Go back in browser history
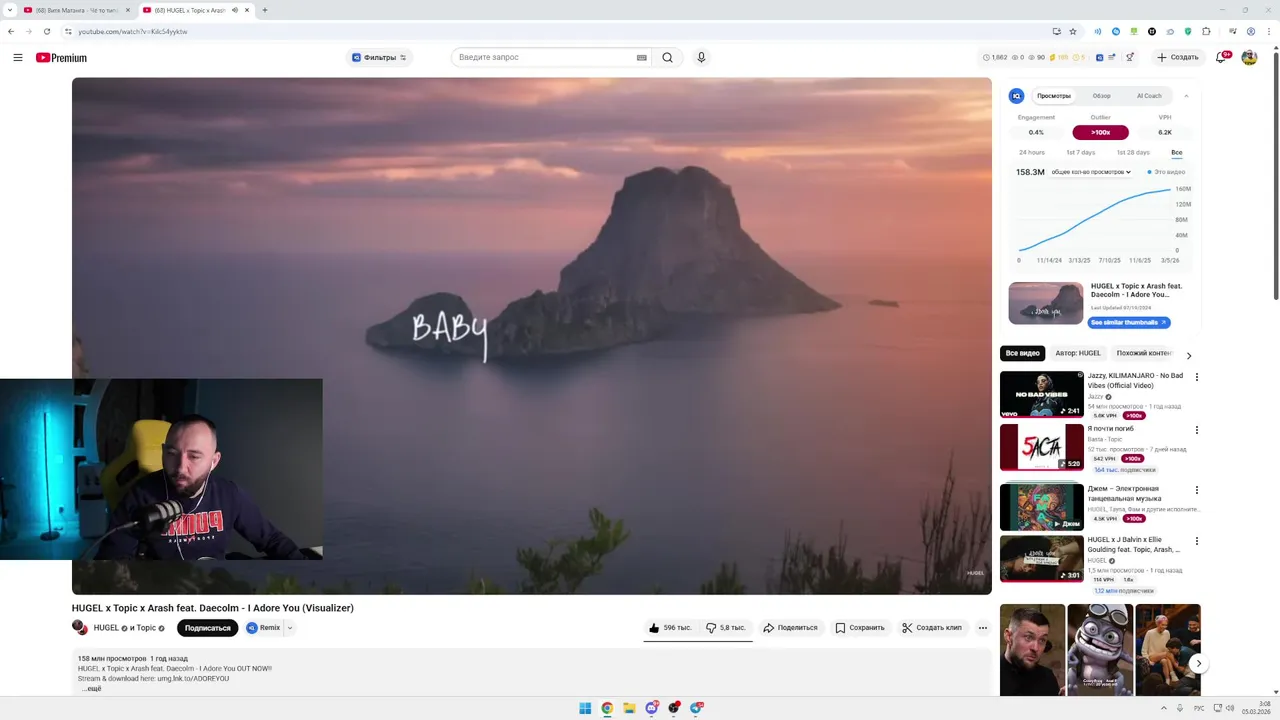 tap(11, 31)
